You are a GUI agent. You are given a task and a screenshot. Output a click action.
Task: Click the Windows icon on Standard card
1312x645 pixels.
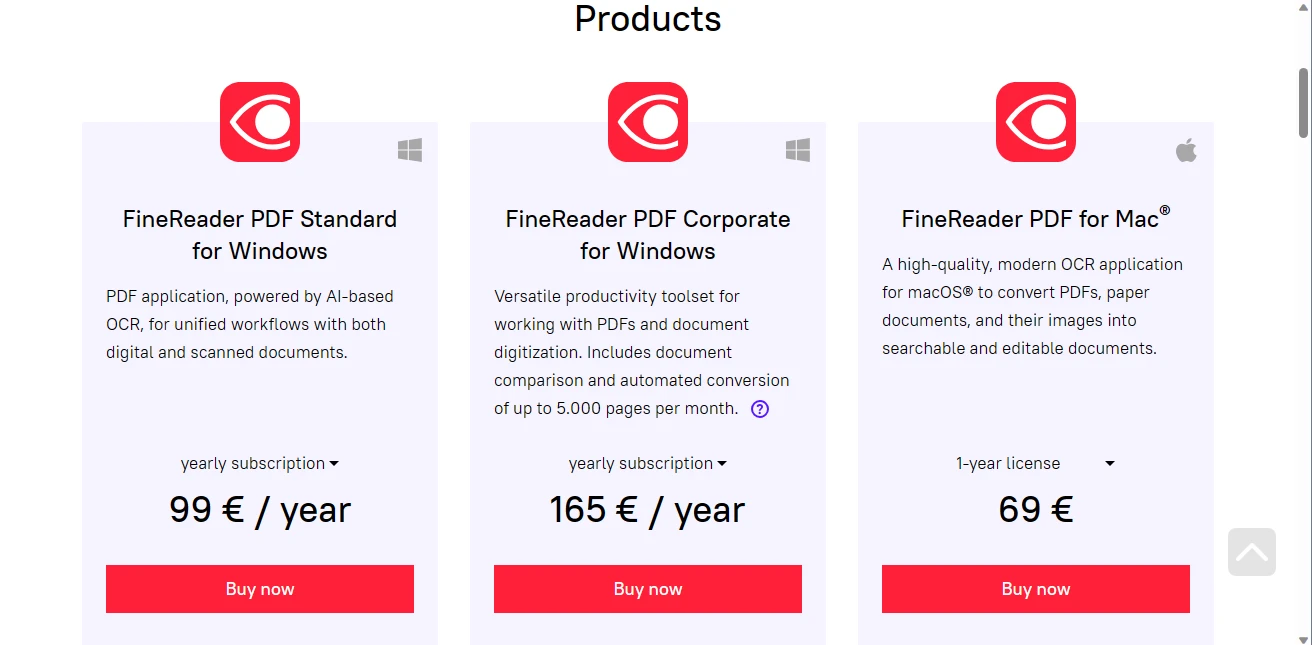pos(410,150)
